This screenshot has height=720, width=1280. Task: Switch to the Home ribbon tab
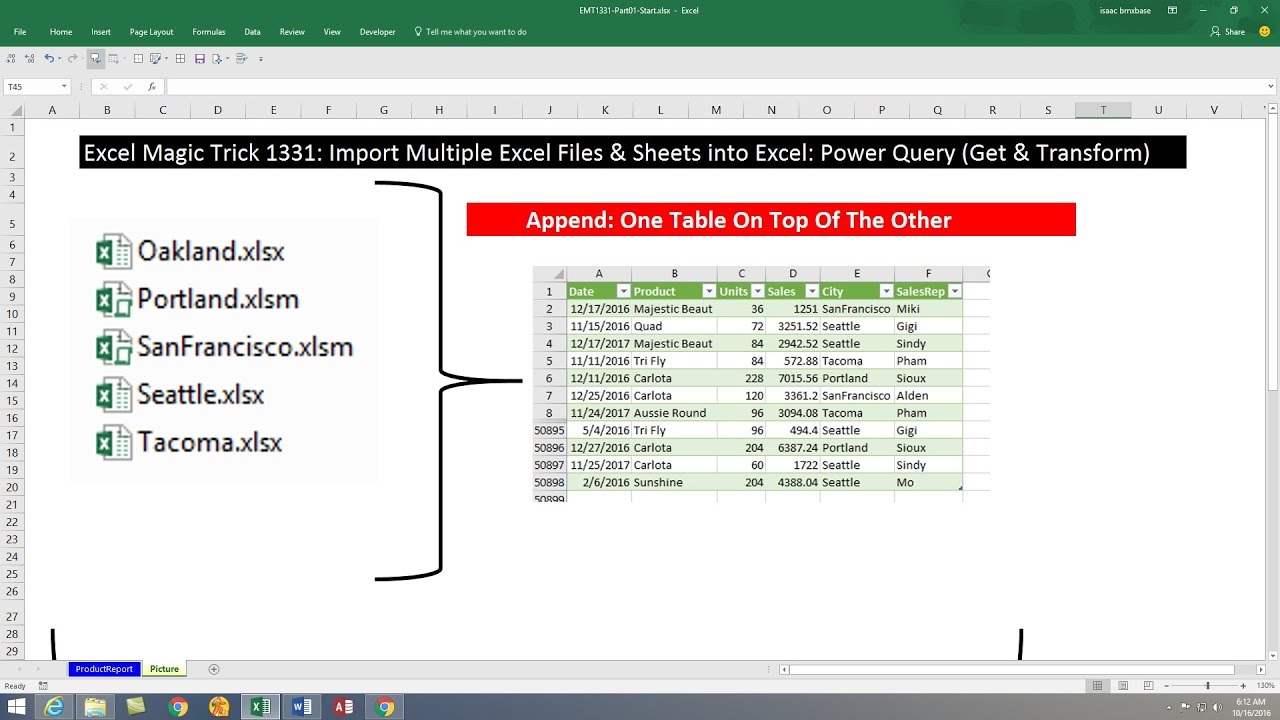click(61, 32)
